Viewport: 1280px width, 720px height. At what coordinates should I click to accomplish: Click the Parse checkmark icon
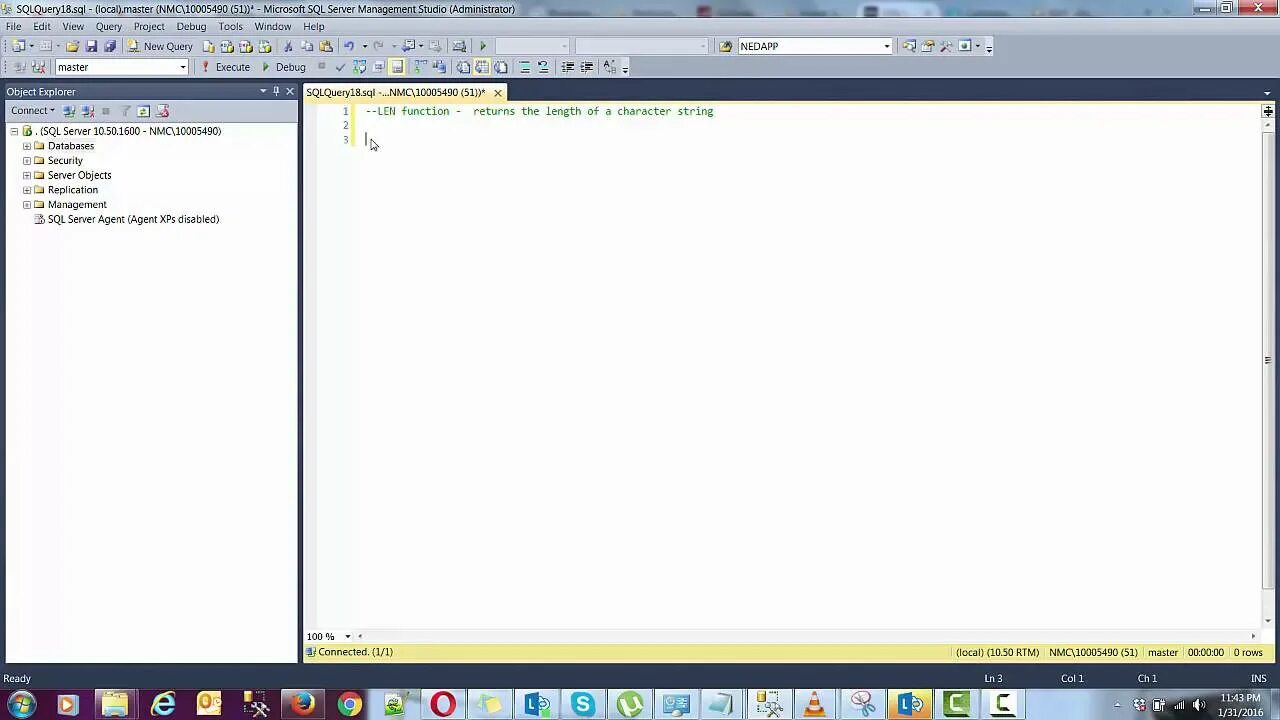coord(340,67)
